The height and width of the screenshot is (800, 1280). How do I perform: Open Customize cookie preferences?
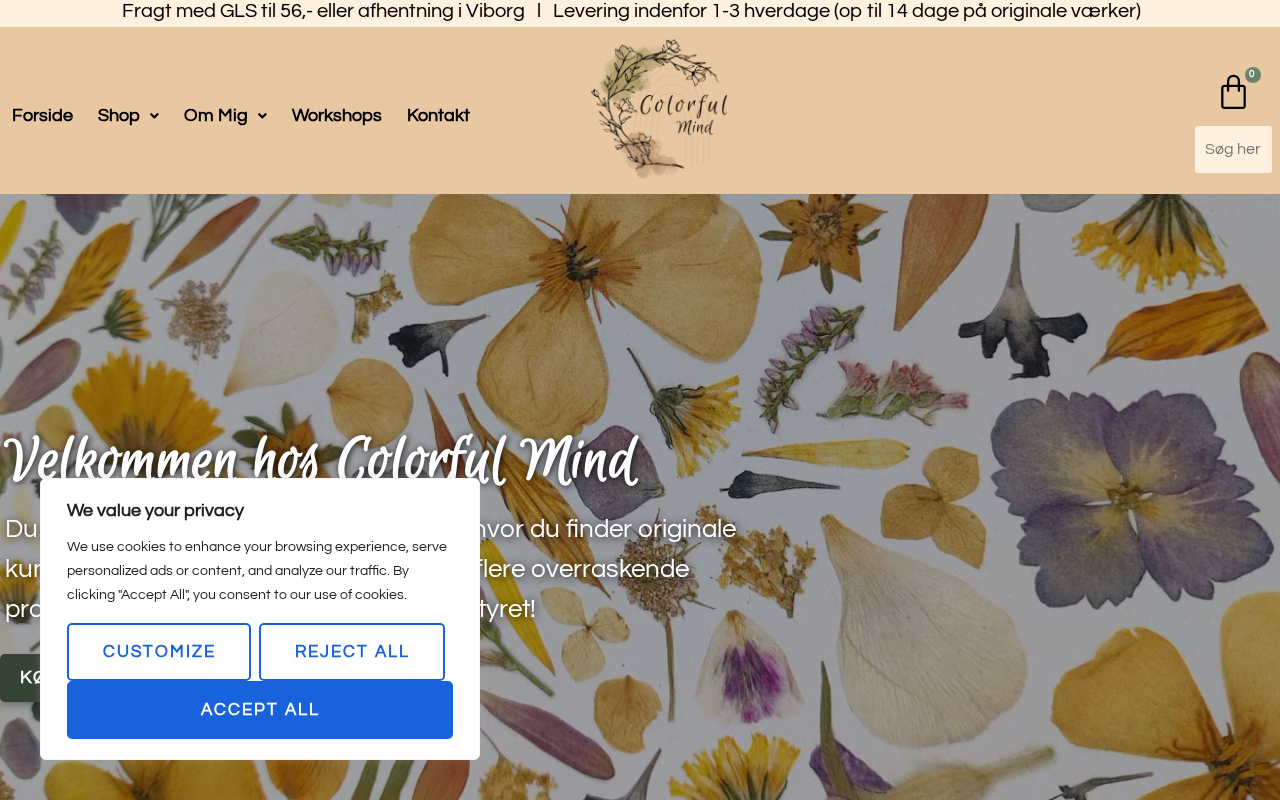(x=159, y=652)
